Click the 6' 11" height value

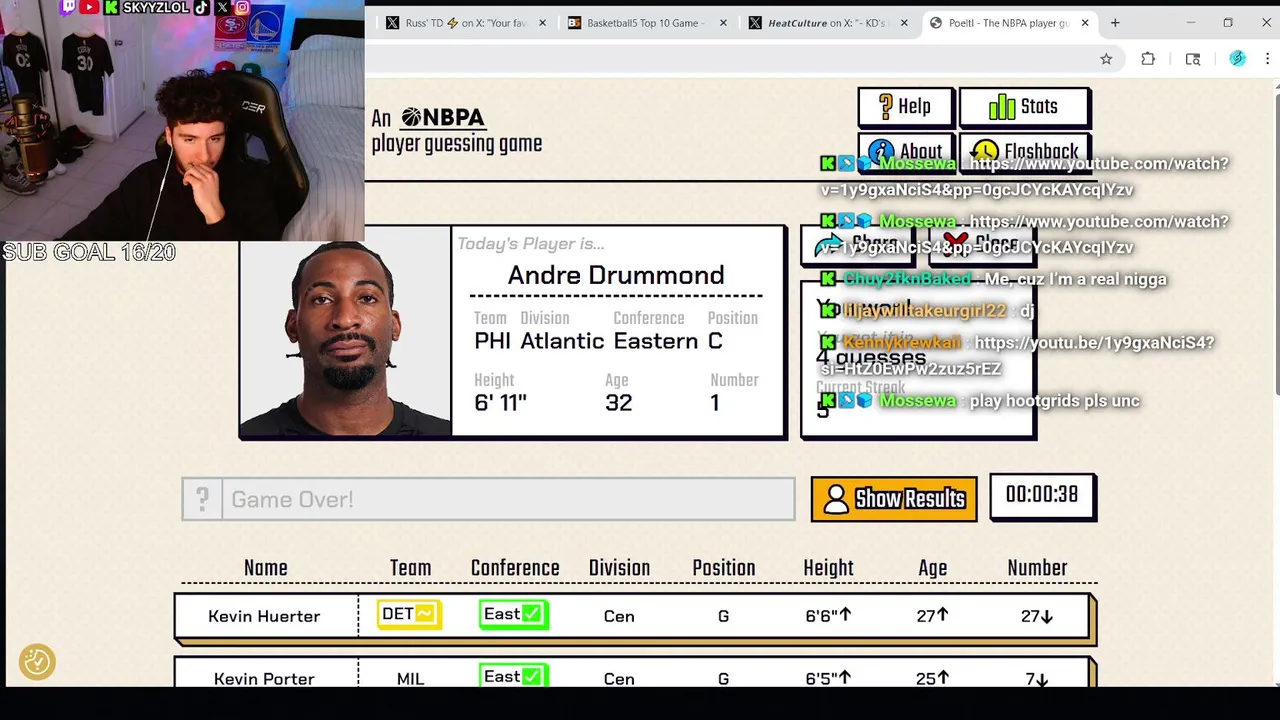tap(500, 402)
